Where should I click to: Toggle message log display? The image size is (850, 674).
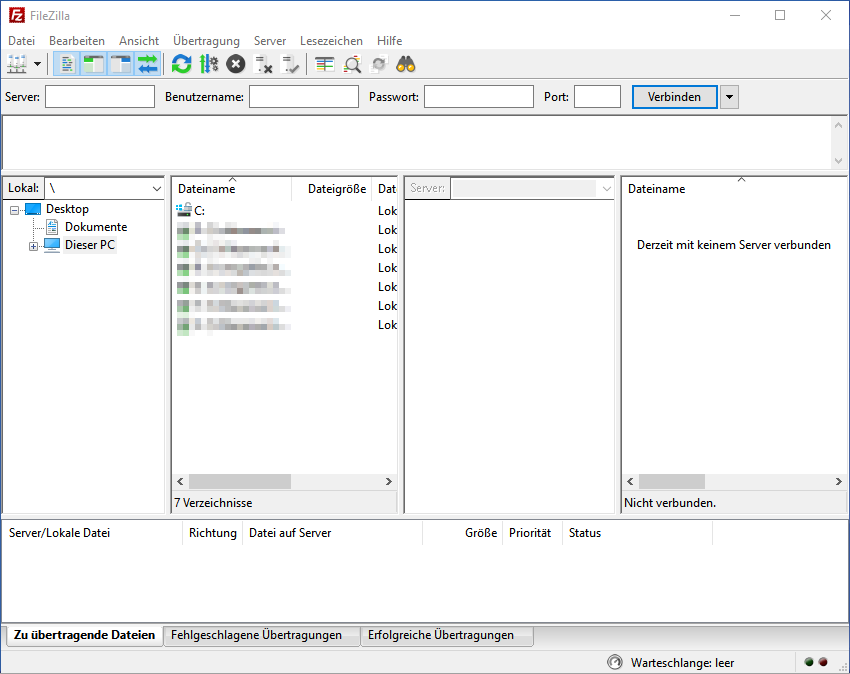click(x=67, y=64)
